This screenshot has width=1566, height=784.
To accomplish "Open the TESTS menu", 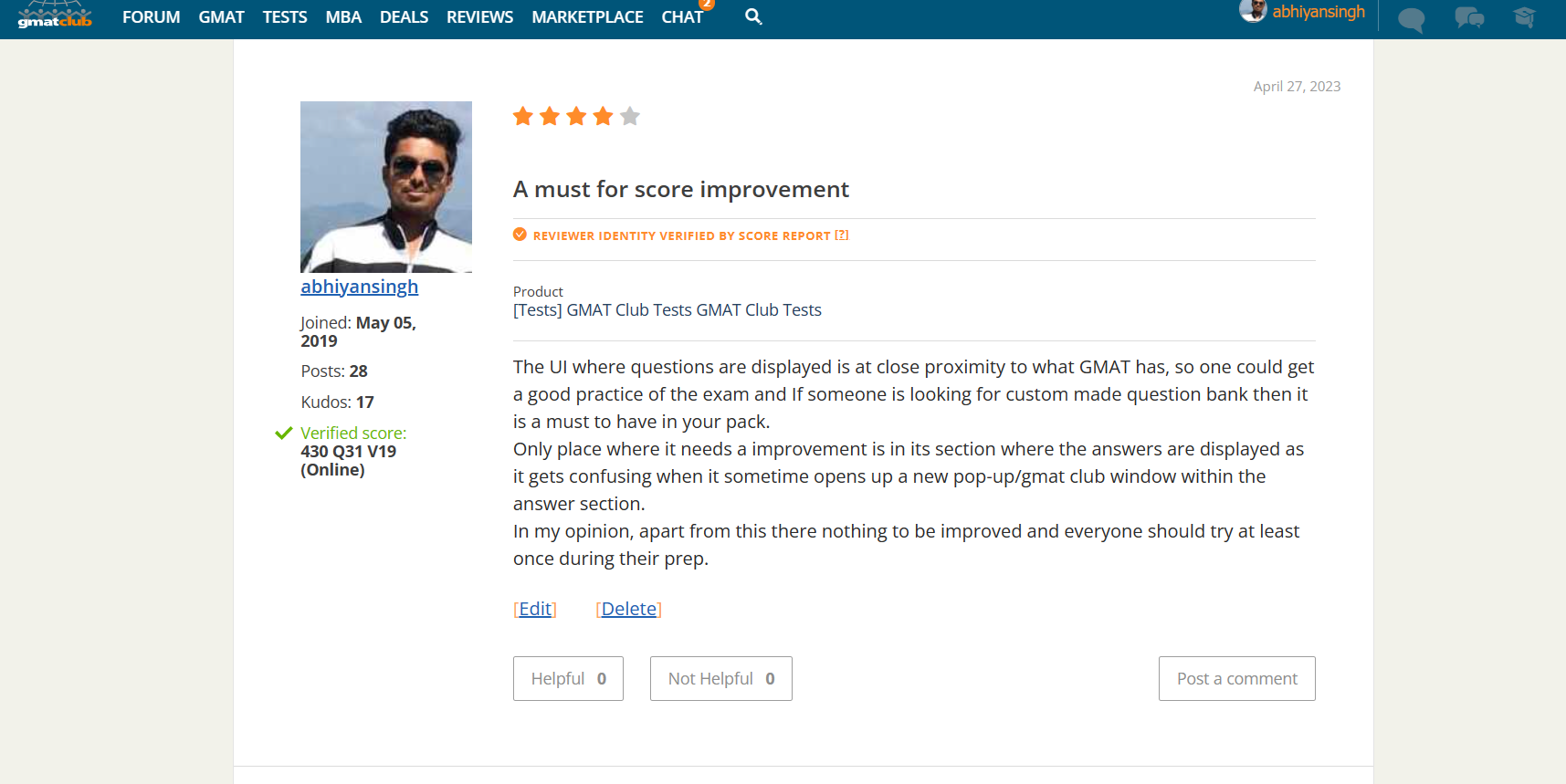I will pos(285,17).
